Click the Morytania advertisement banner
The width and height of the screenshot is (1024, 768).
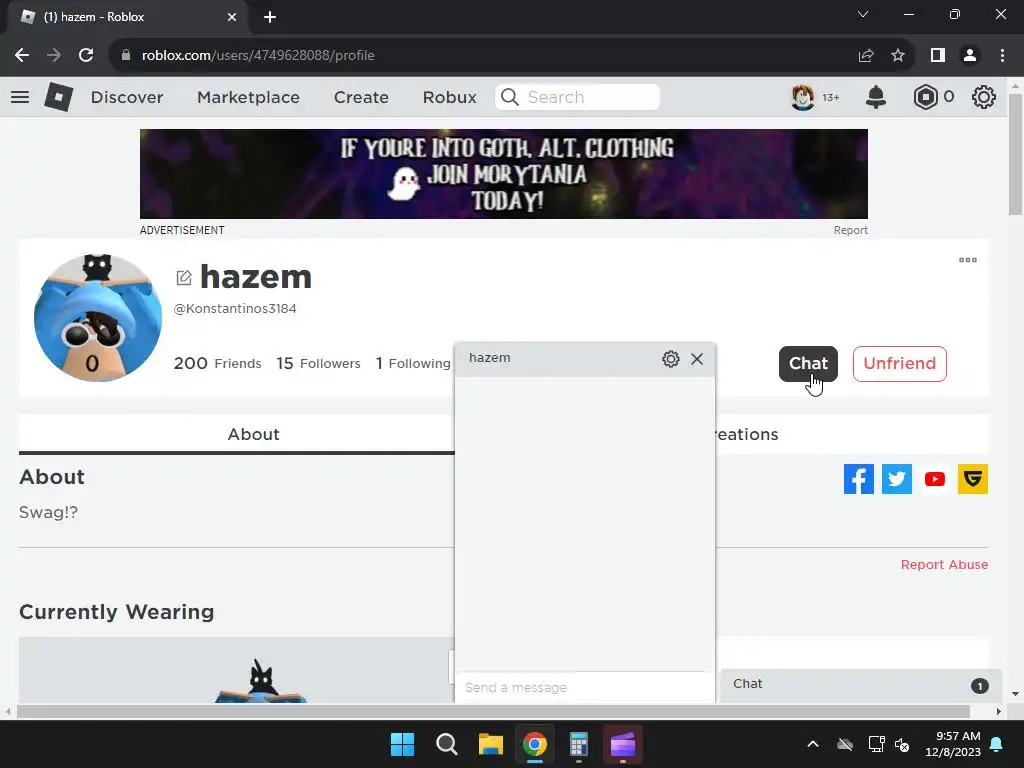tap(504, 174)
